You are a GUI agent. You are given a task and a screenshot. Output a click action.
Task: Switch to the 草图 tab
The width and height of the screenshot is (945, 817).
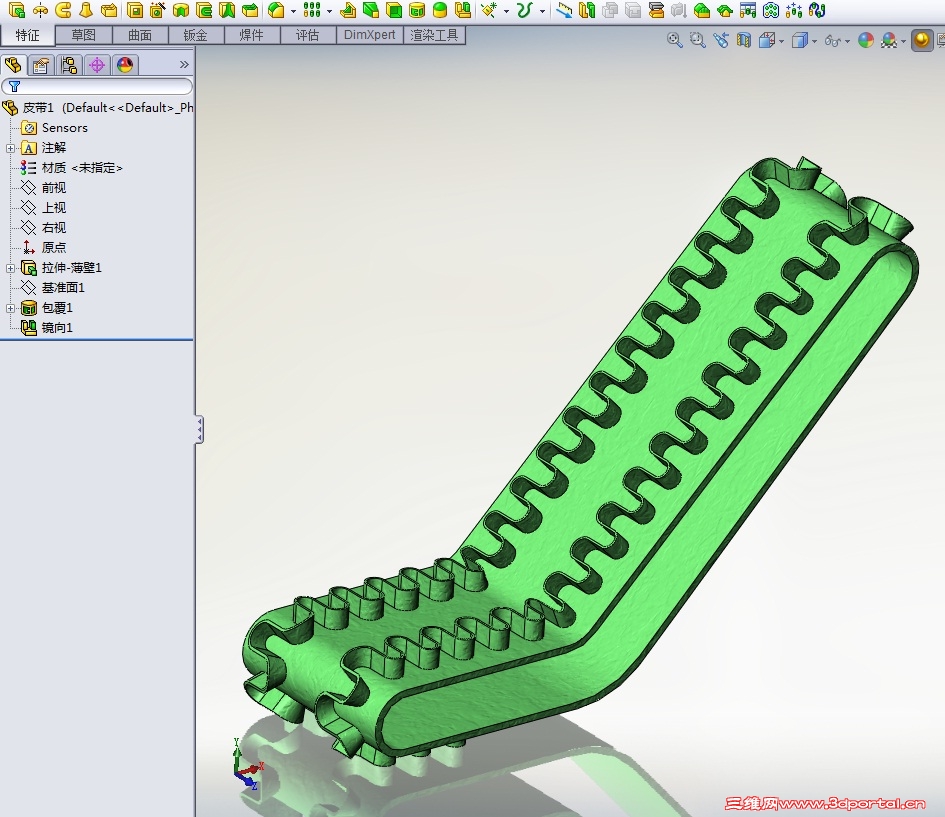tap(83, 36)
